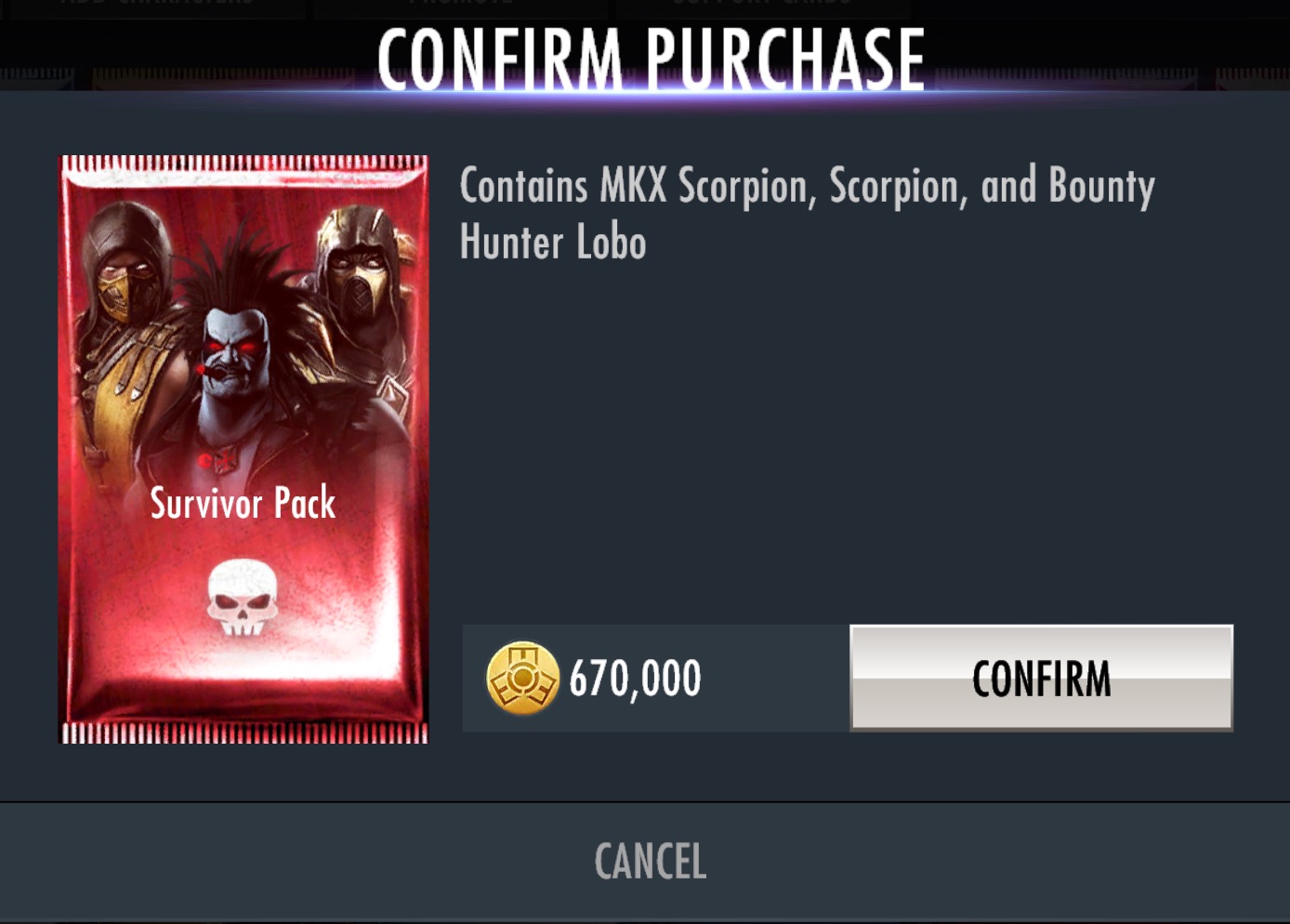
Task: Select the Survivor Pack title text
Action: click(x=243, y=503)
